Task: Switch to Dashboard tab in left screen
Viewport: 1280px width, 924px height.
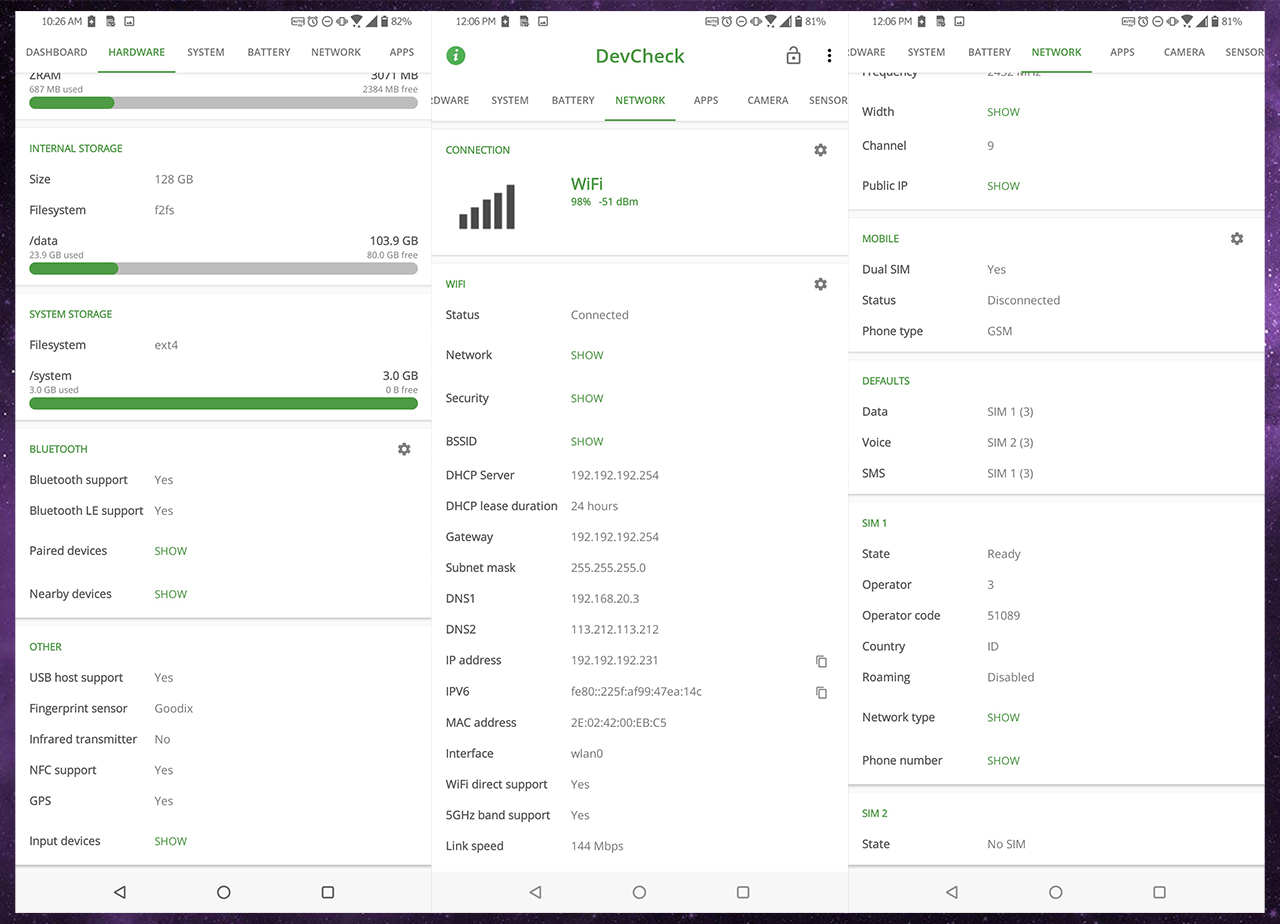Action: (x=56, y=52)
